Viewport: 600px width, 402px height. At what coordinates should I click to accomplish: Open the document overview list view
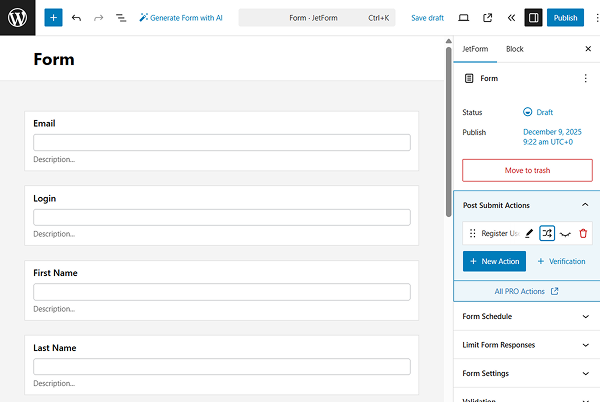tap(121, 18)
